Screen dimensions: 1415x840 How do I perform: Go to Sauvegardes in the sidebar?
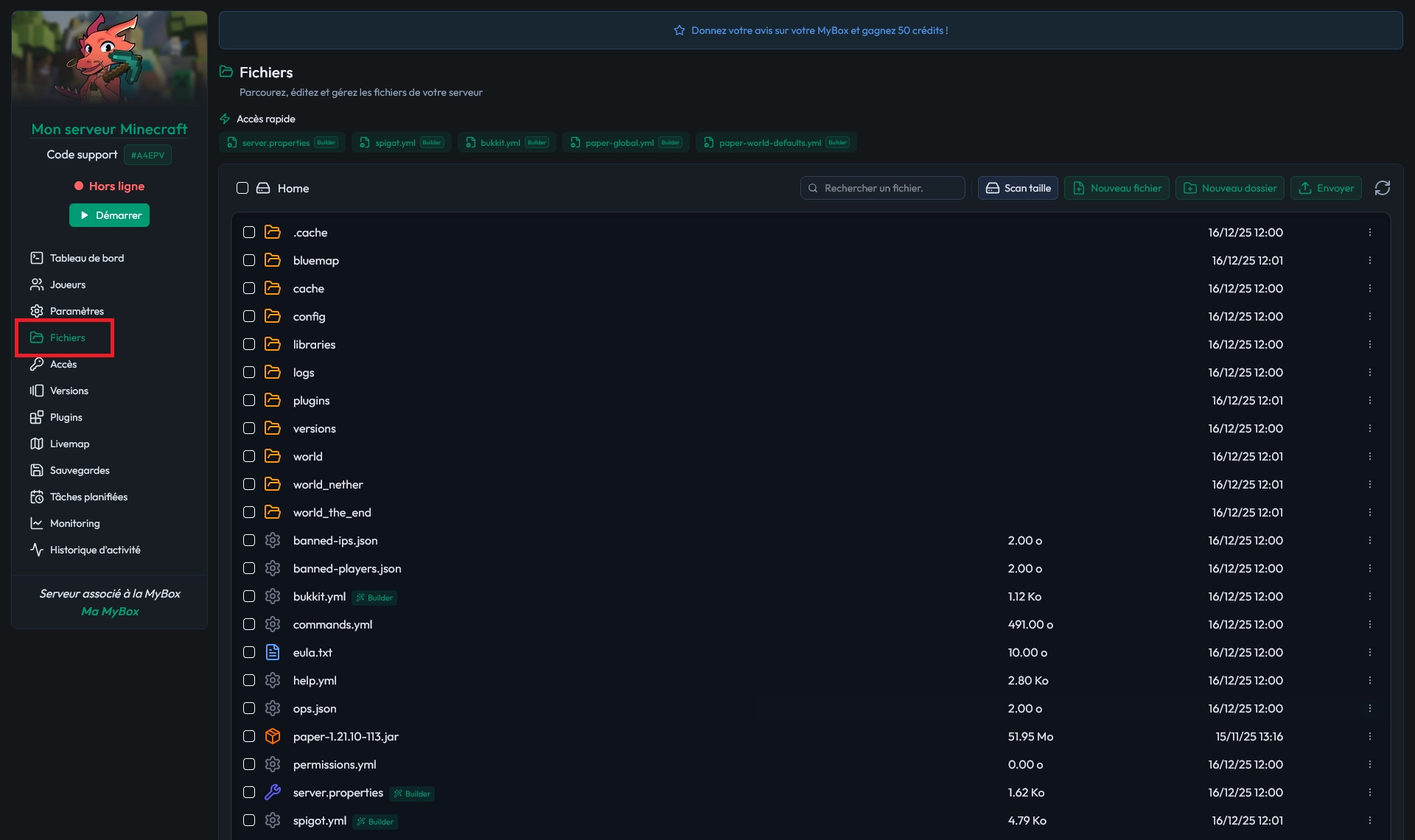click(x=80, y=470)
